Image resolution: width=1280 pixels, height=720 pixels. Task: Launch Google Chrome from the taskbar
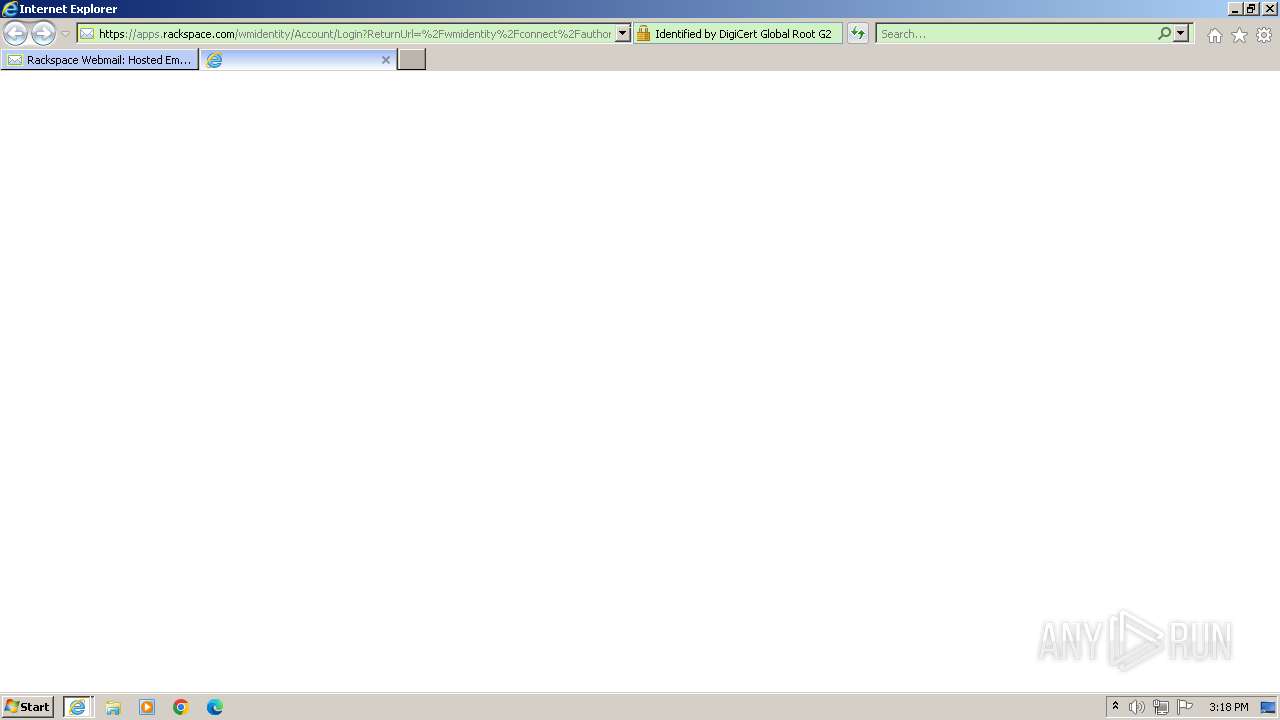[181, 707]
